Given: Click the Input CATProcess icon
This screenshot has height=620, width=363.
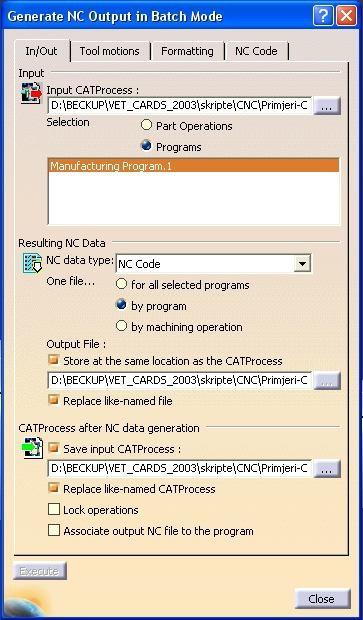Looking at the screenshot, I should tap(31, 93).
